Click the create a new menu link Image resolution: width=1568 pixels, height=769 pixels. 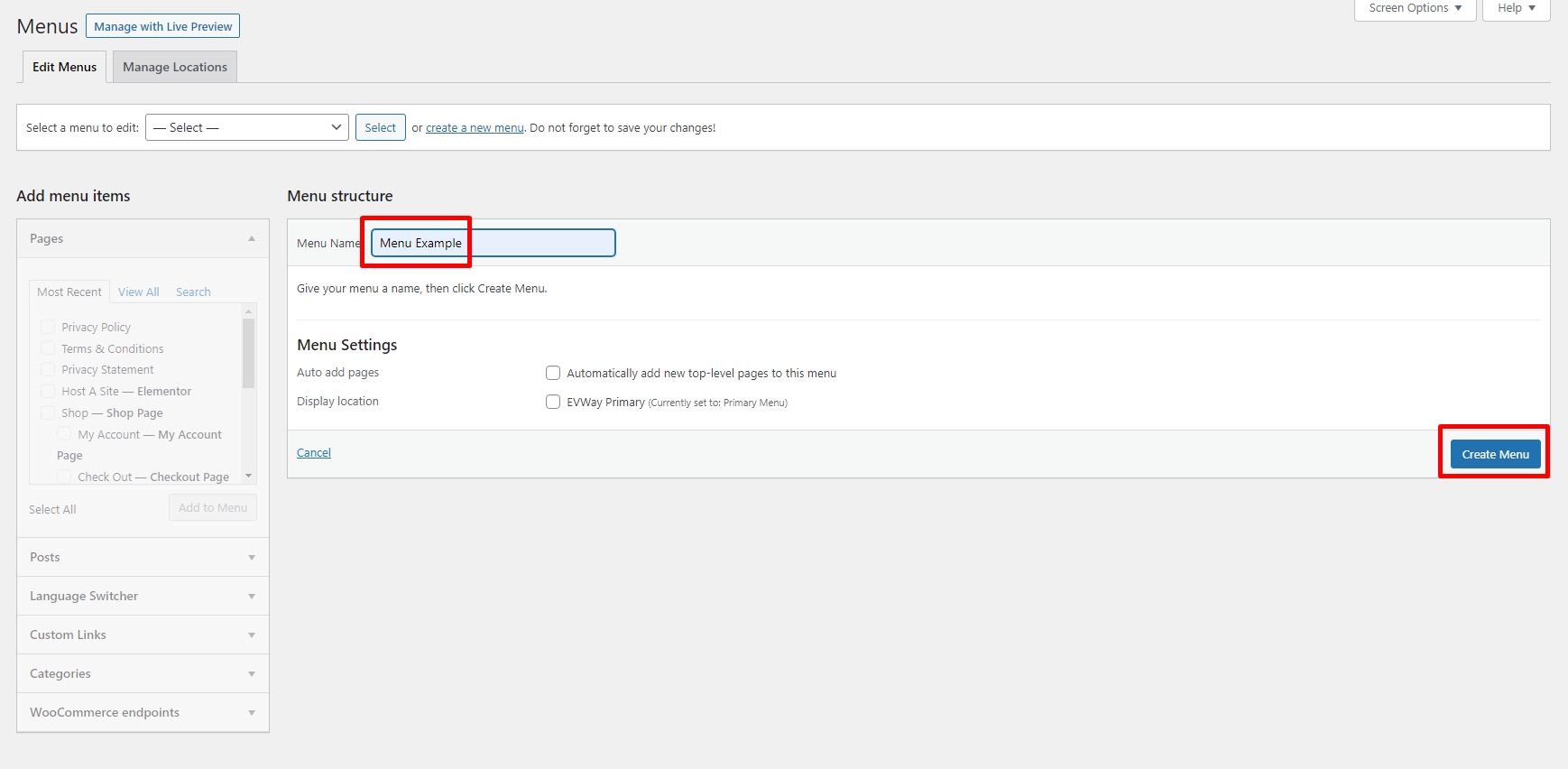(x=475, y=128)
